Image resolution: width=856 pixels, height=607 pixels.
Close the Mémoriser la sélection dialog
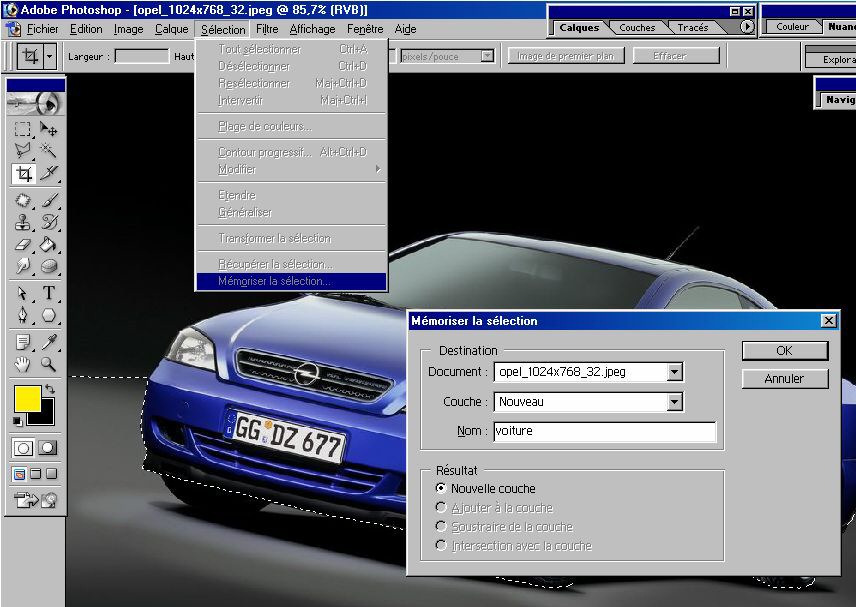[829, 320]
